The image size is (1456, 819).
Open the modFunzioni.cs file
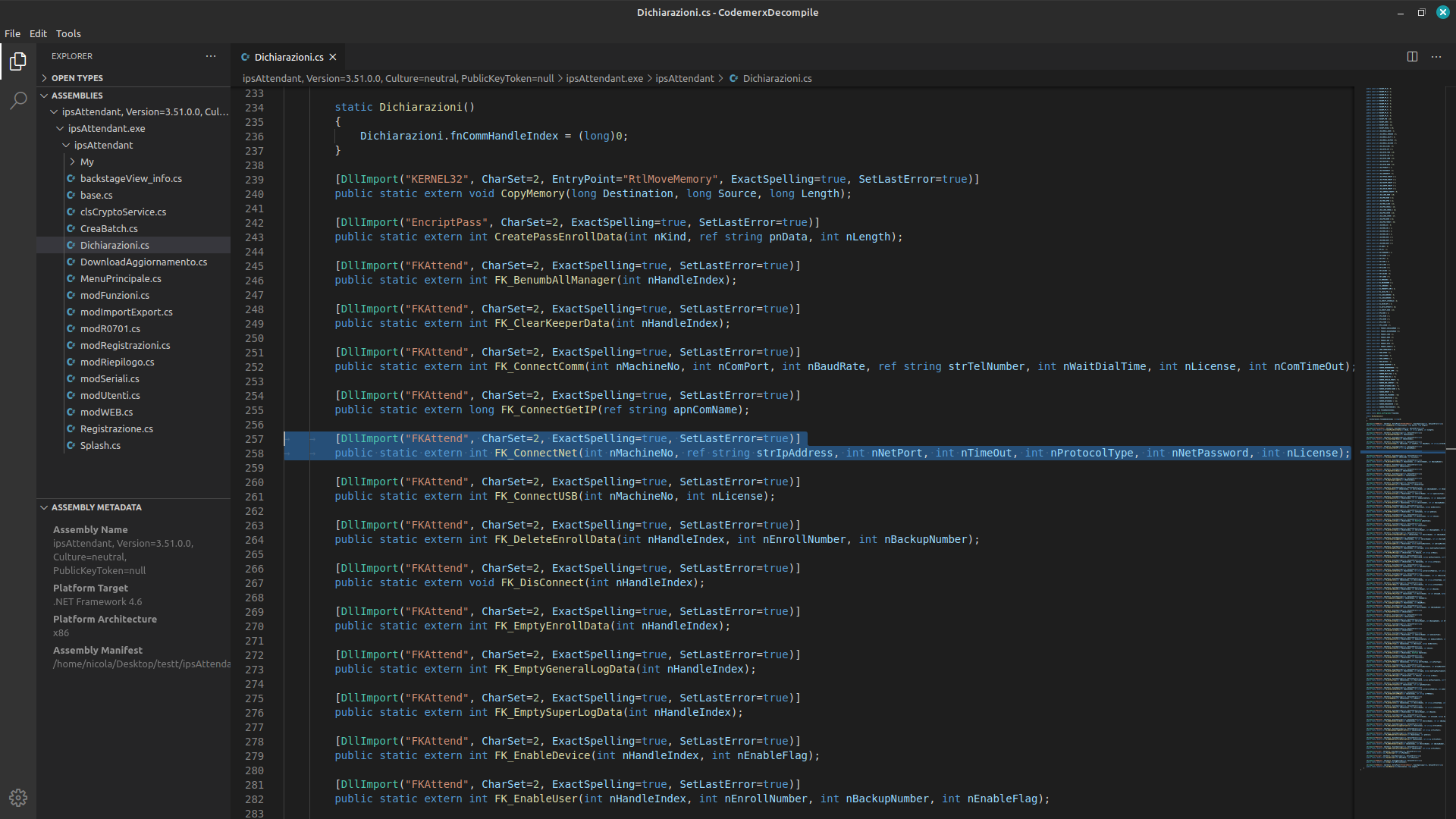pos(114,294)
